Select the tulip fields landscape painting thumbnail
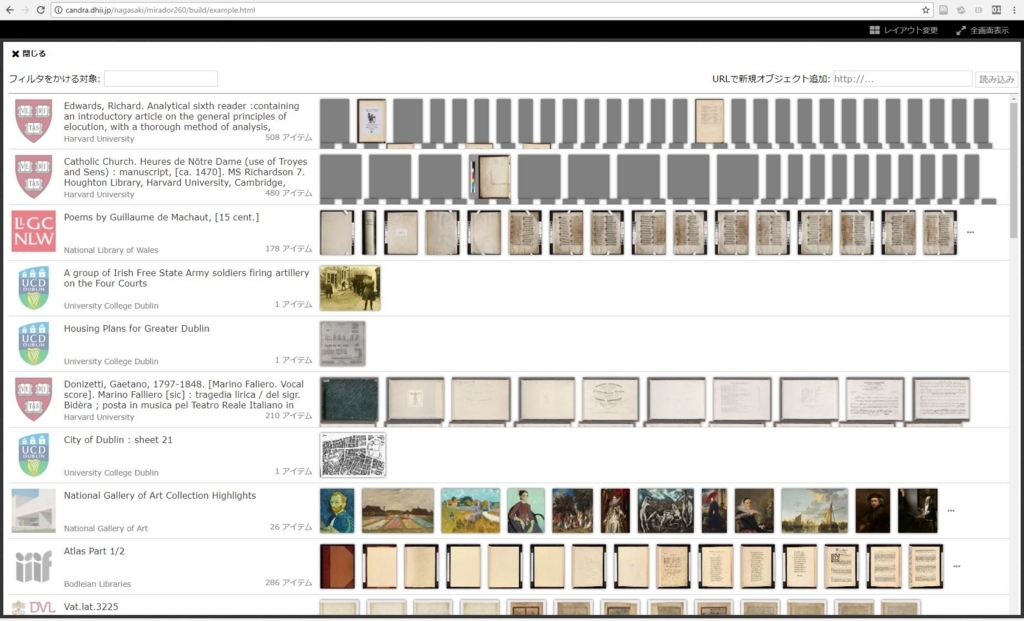The image size is (1024, 621). (398, 511)
